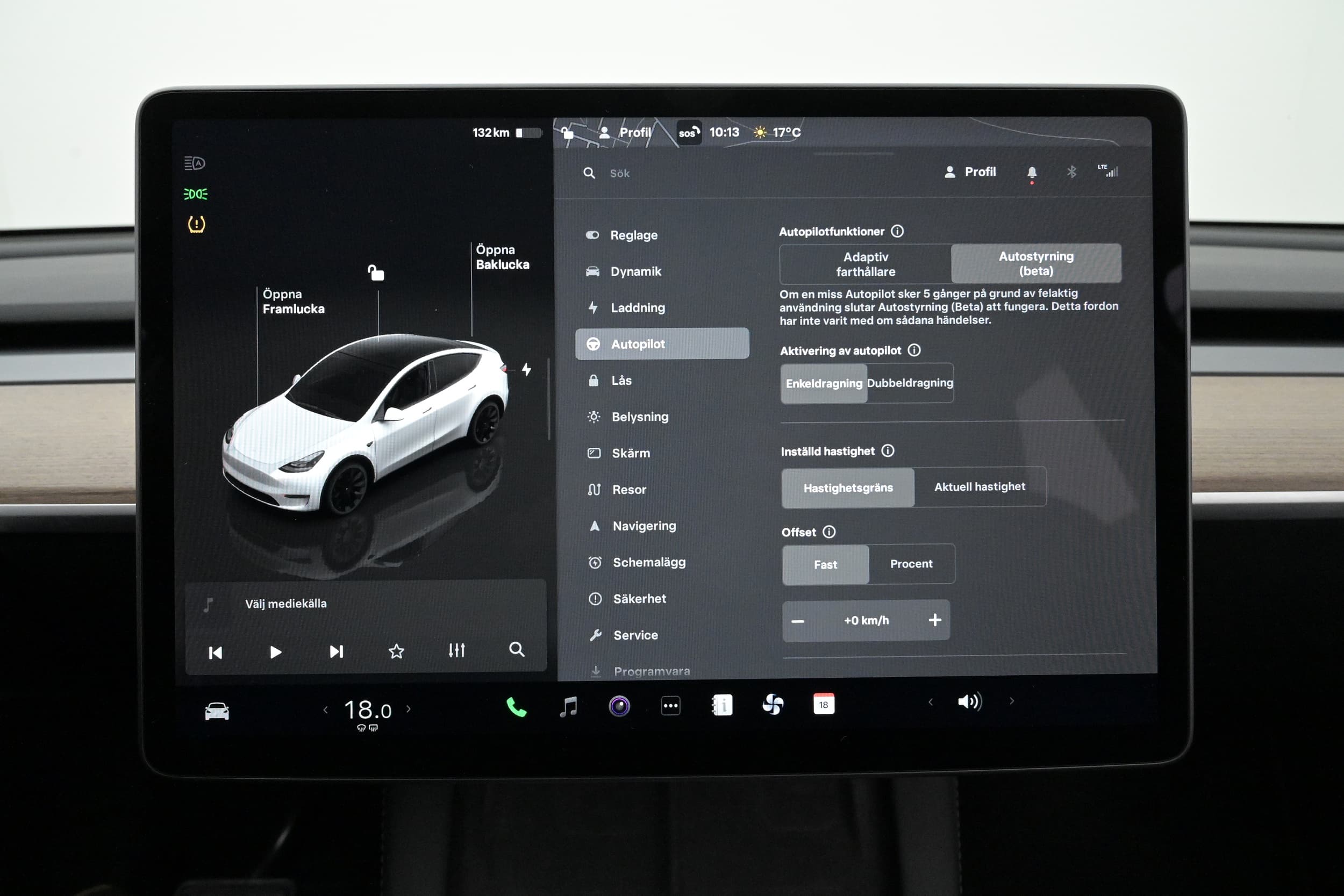This screenshot has width=1344, height=896.
Task: Tap the media favorite star icon
Action: (396, 651)
